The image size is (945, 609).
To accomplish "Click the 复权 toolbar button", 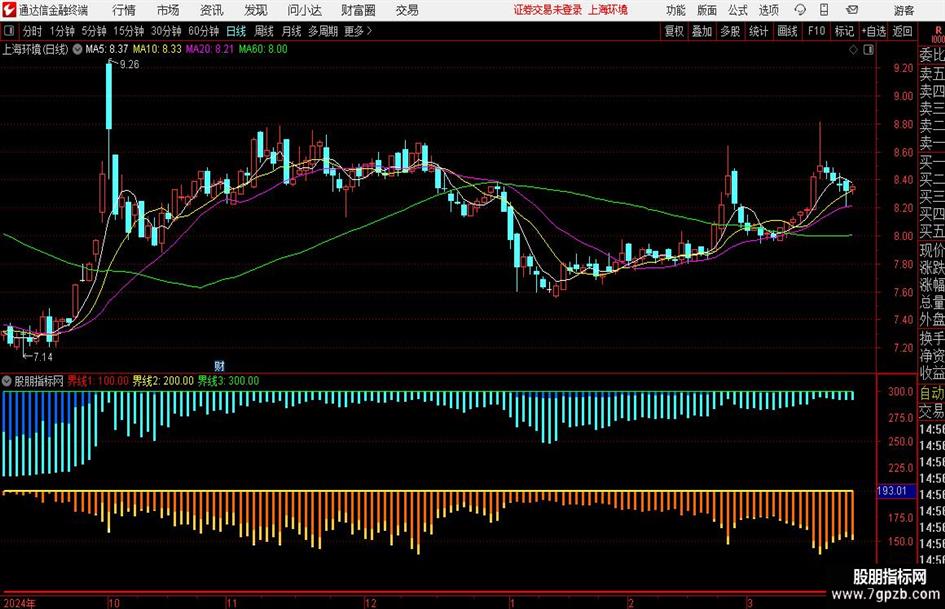I will pos(674,31).
